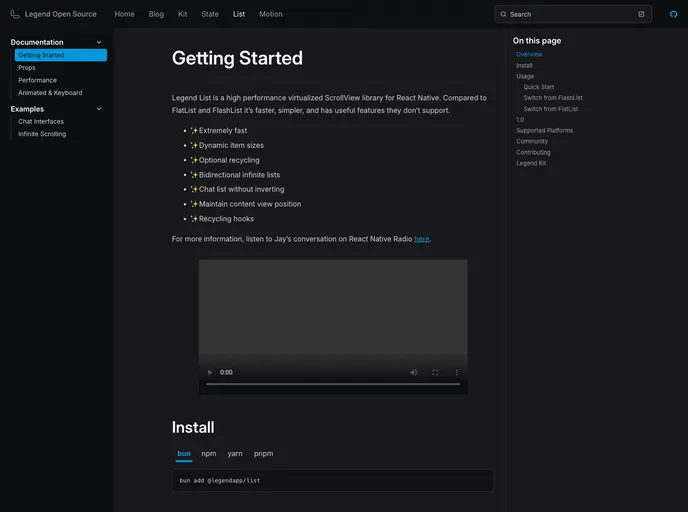Screen dimensions: 688x512
Task: Jump to Legend Kit section link
Action: point(531,163)
